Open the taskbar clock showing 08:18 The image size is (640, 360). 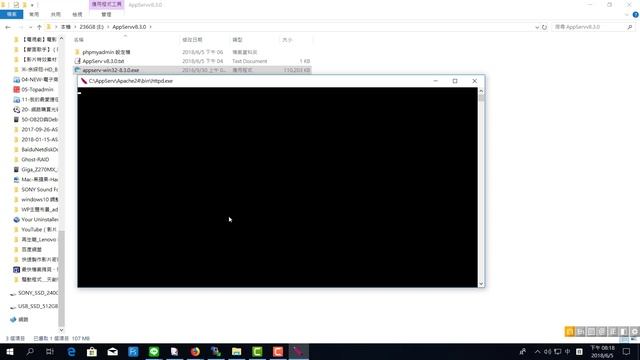tap(602, 351)
